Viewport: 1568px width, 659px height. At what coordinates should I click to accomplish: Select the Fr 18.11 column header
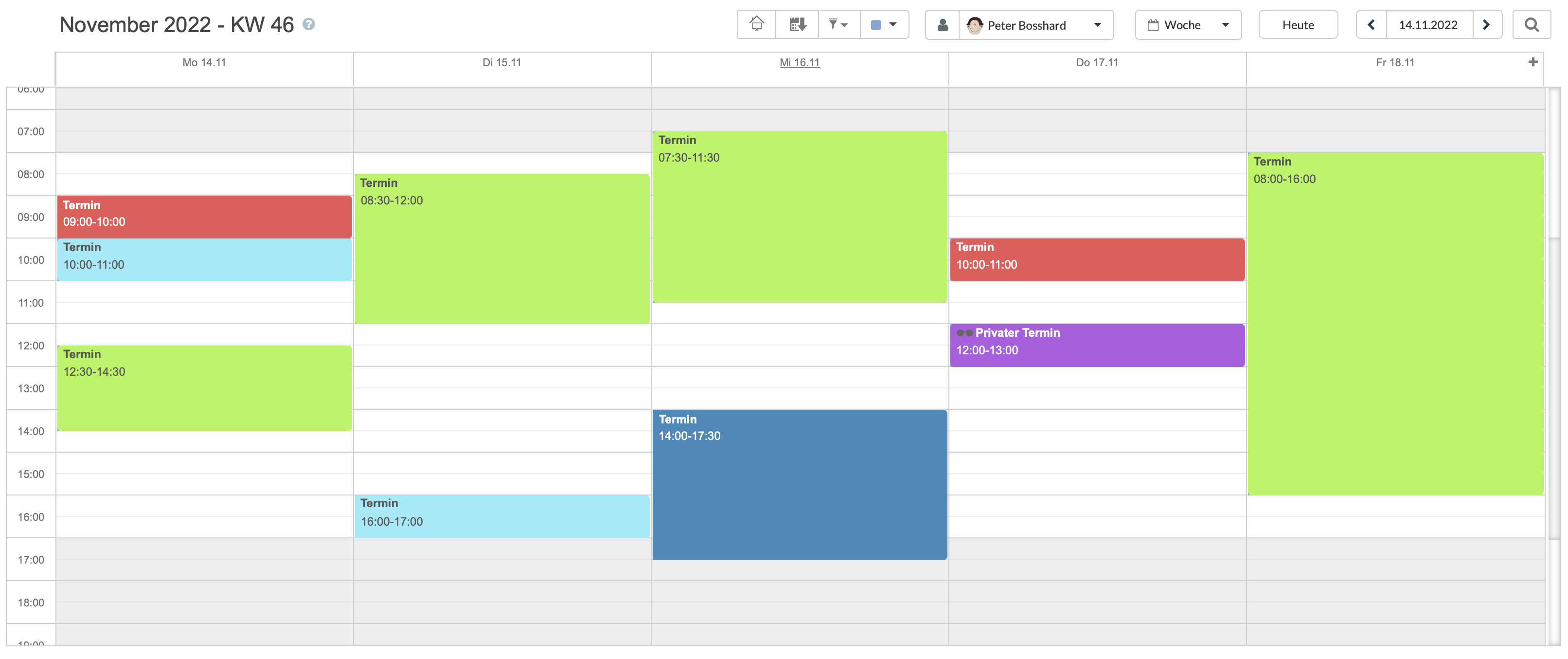[1394, 62]
